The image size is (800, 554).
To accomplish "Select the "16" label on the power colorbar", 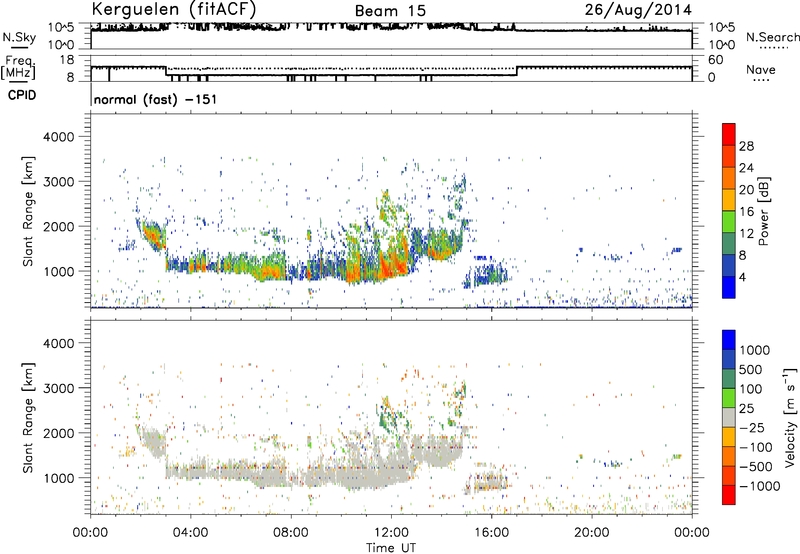I will 746,212.
